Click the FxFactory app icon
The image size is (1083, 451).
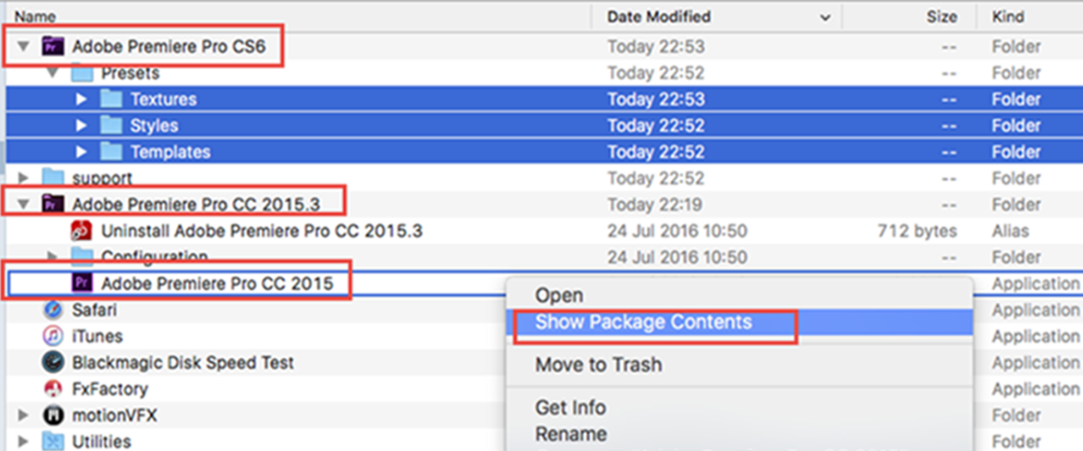tap(52, 389)
